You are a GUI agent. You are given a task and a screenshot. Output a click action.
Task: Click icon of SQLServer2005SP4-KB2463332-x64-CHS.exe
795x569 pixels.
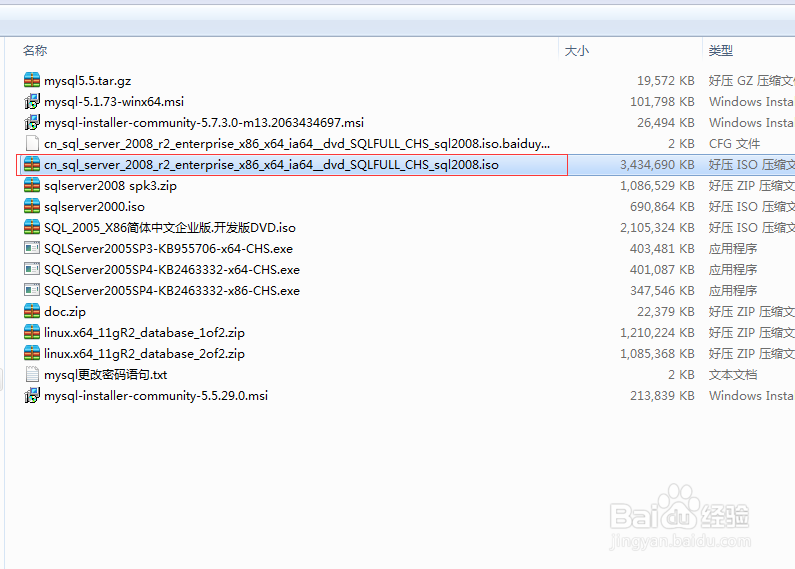(x=32, y=269)
